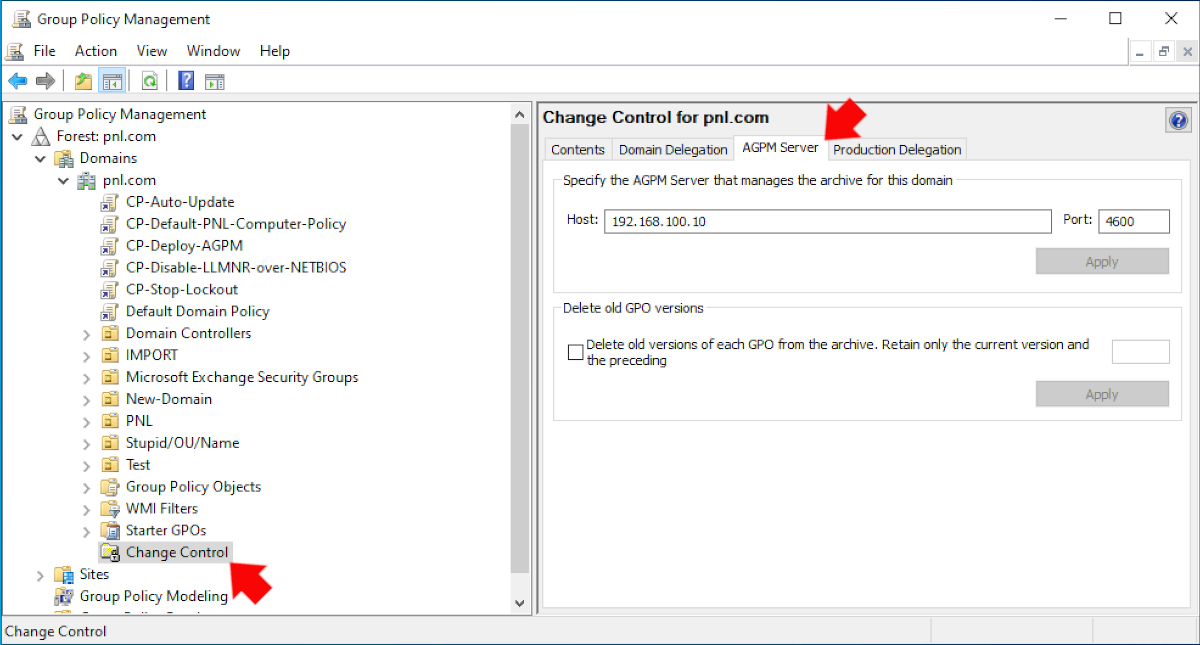Image resolution: width=1200 pixels, height=645 pixels.
Task: Click the Starter GPOs folder icon
Action: (x=111, y=531)
